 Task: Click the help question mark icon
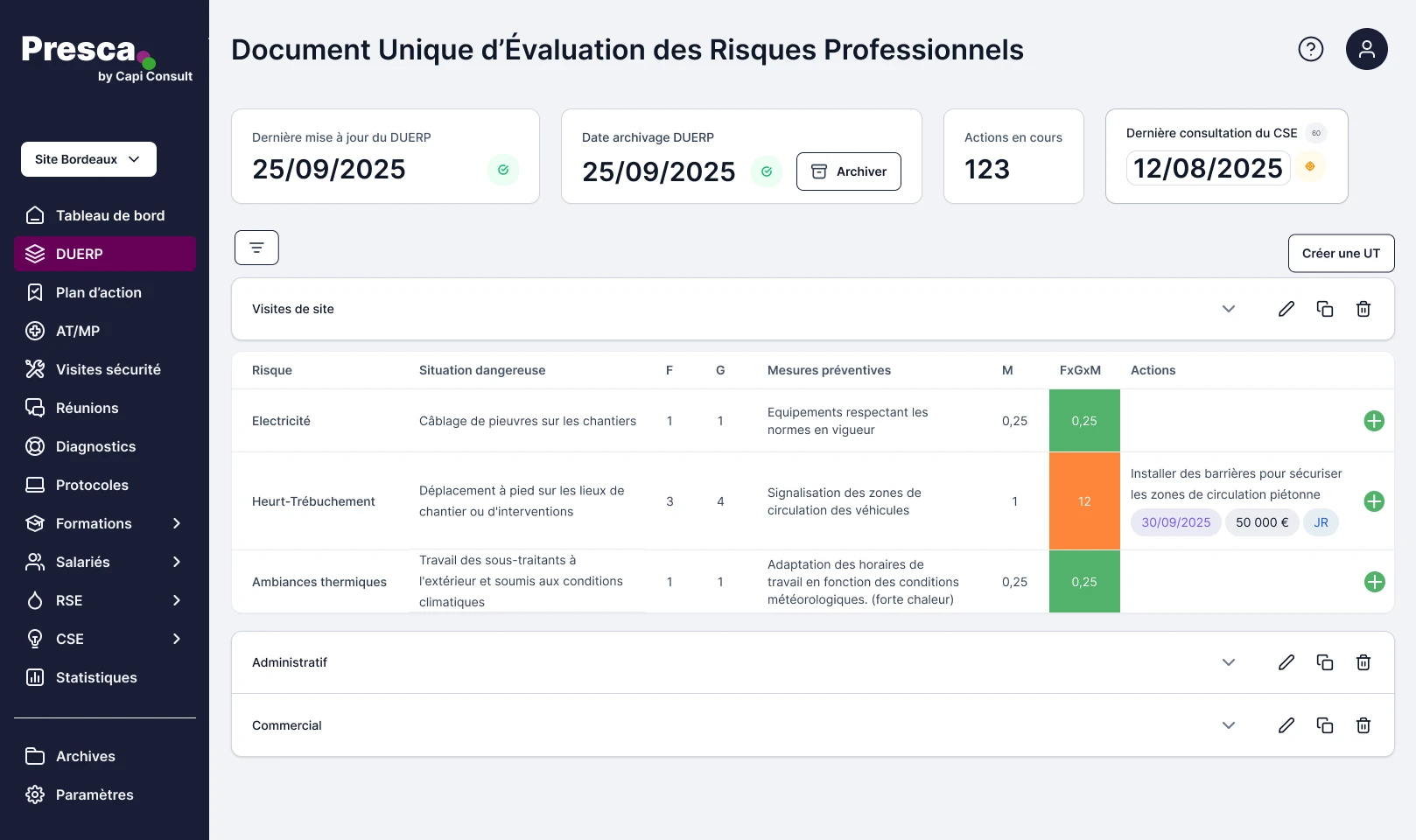[x=1310, y=49]
